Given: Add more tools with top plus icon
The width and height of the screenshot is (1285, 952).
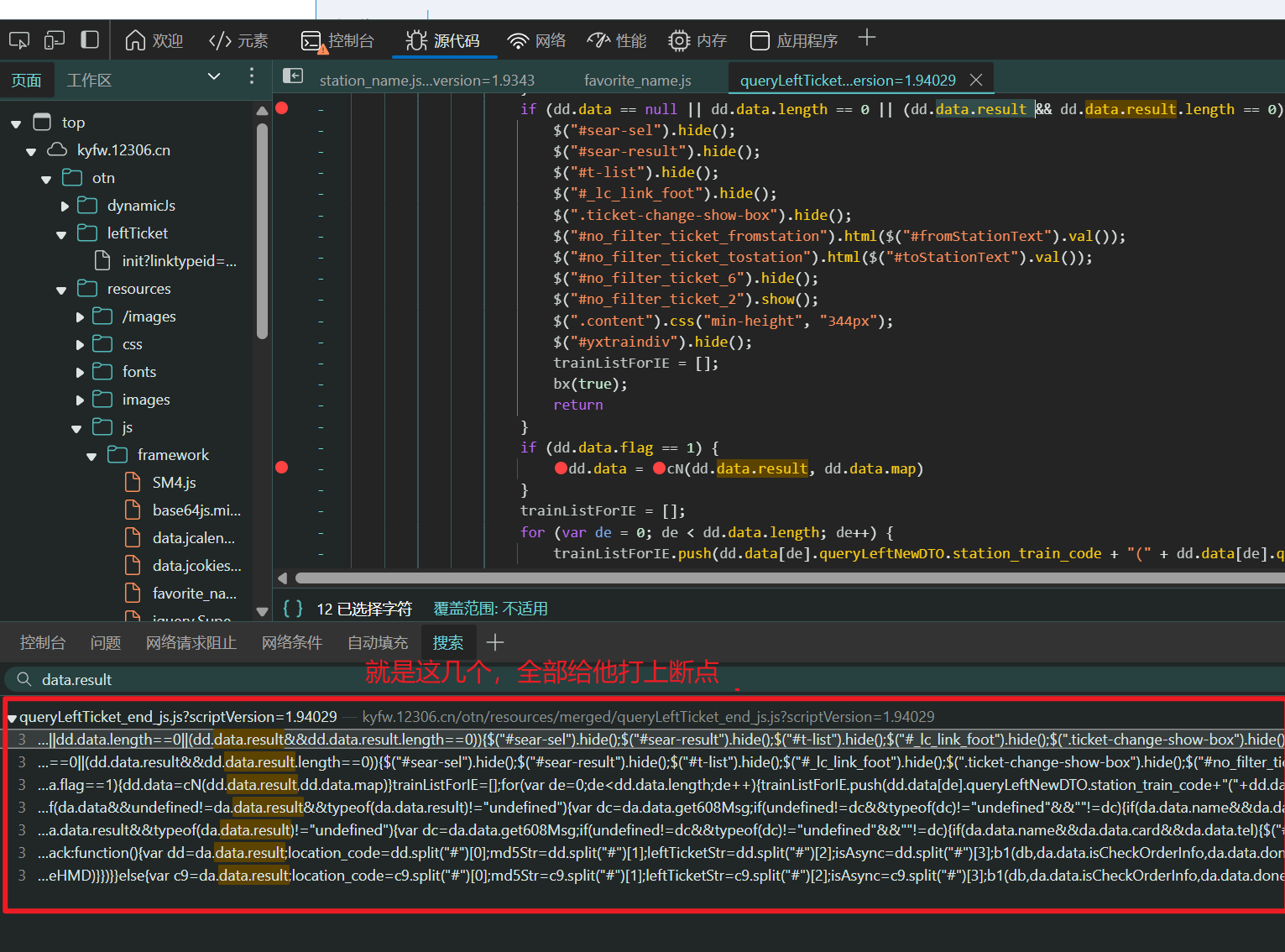Looking at the screenshot, I should pyautogui.click(x=867, y=38).
